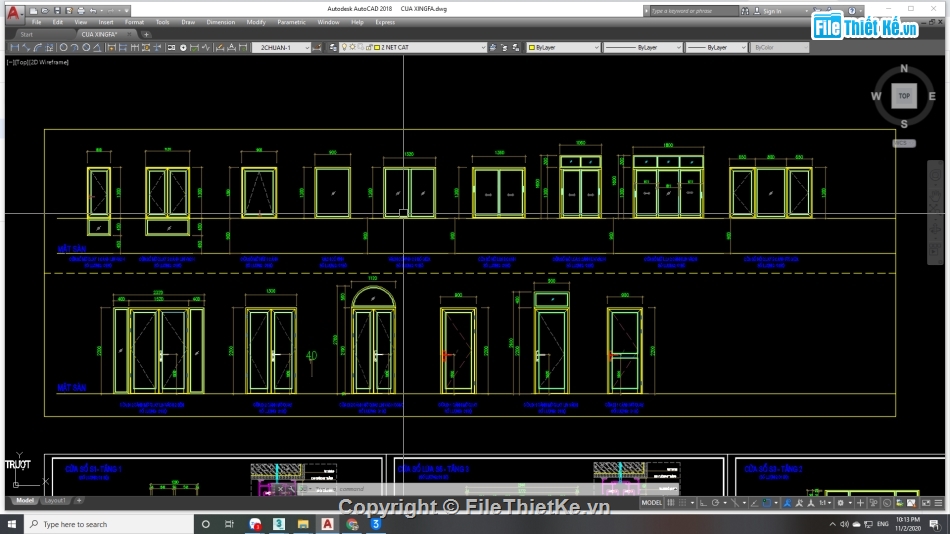Image resolution: width=950 pixels, height=534 pixels.
Task: Select the Radius dimension tool
Action: (63, 47)
